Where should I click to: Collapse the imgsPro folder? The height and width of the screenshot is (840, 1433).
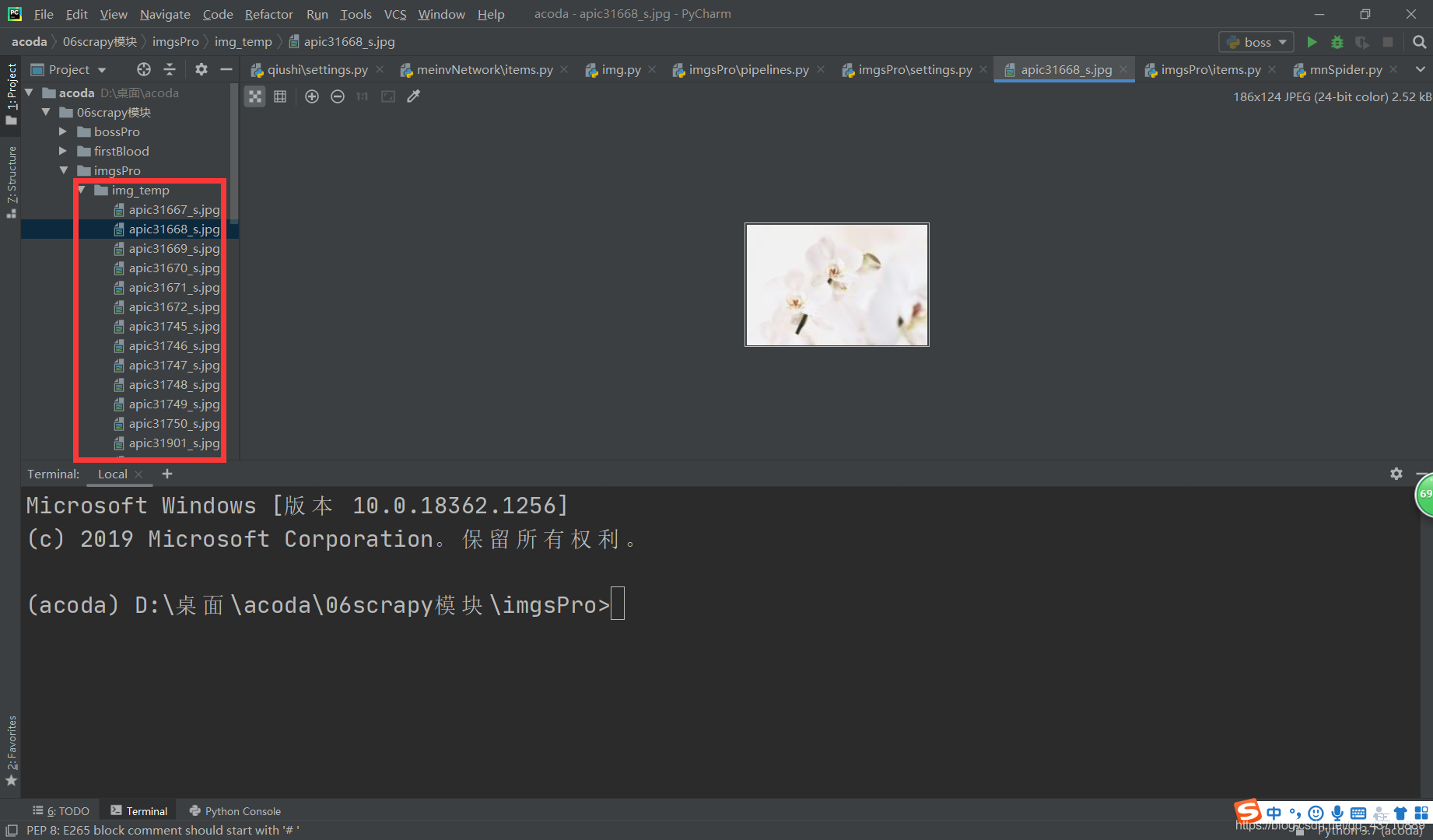point(64,170)
